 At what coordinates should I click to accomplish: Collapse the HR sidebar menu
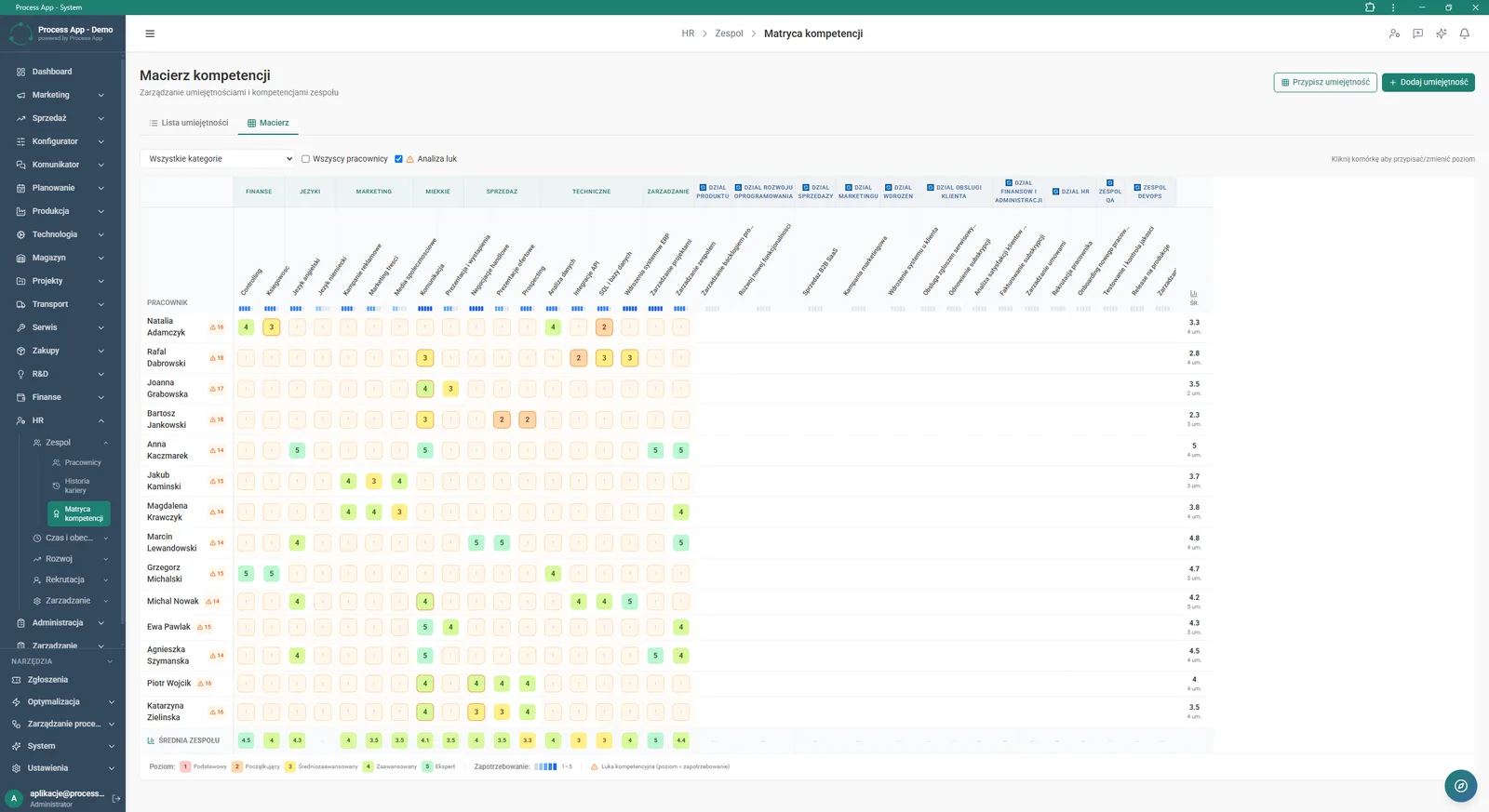[62, 420]
